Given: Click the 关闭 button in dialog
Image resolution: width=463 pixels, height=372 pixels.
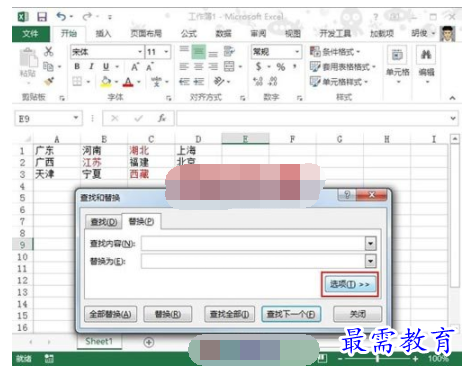Looking at the screenshot, I should 358,314.
